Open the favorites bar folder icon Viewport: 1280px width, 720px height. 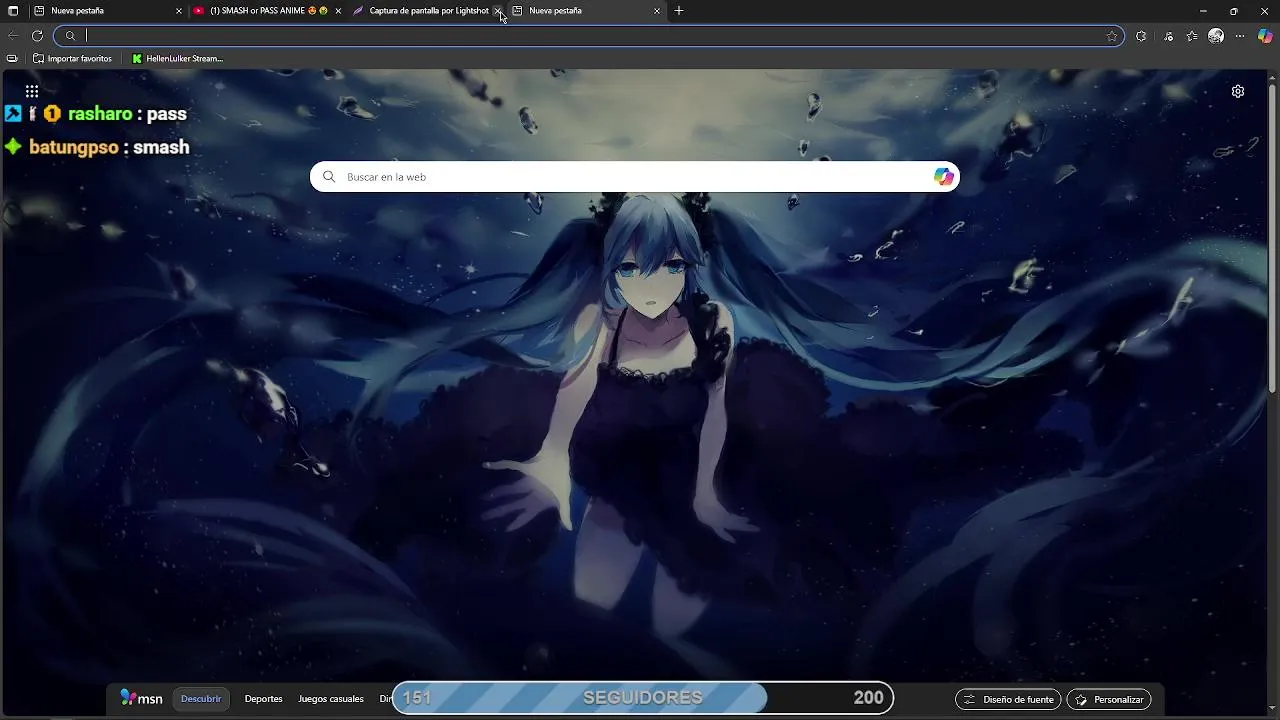click(12, 59)
